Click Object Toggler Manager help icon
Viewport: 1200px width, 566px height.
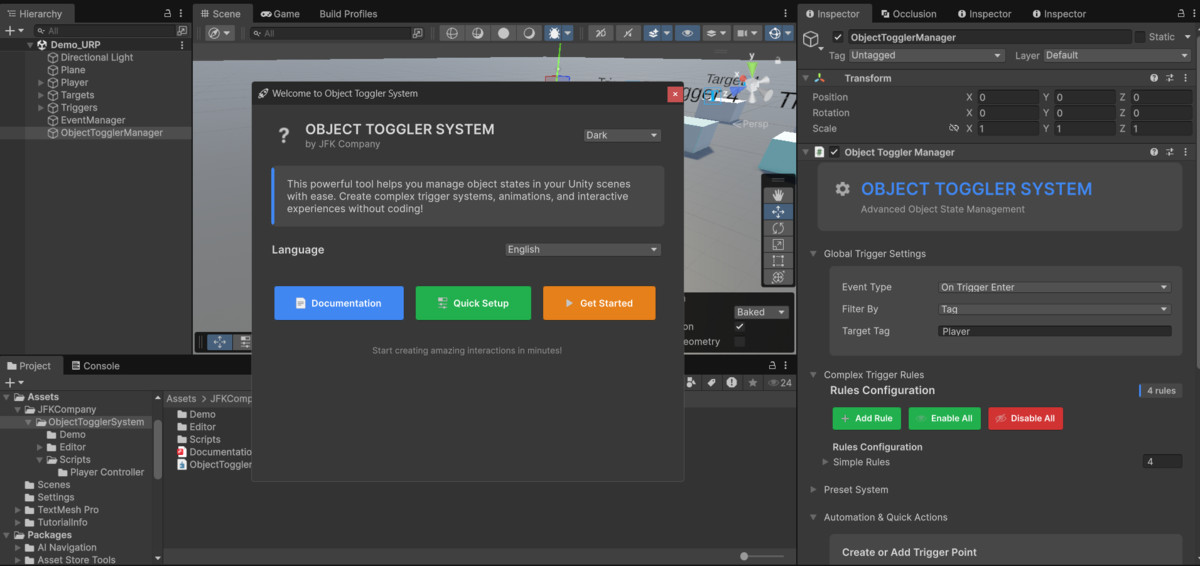[x=1154, y=152]
